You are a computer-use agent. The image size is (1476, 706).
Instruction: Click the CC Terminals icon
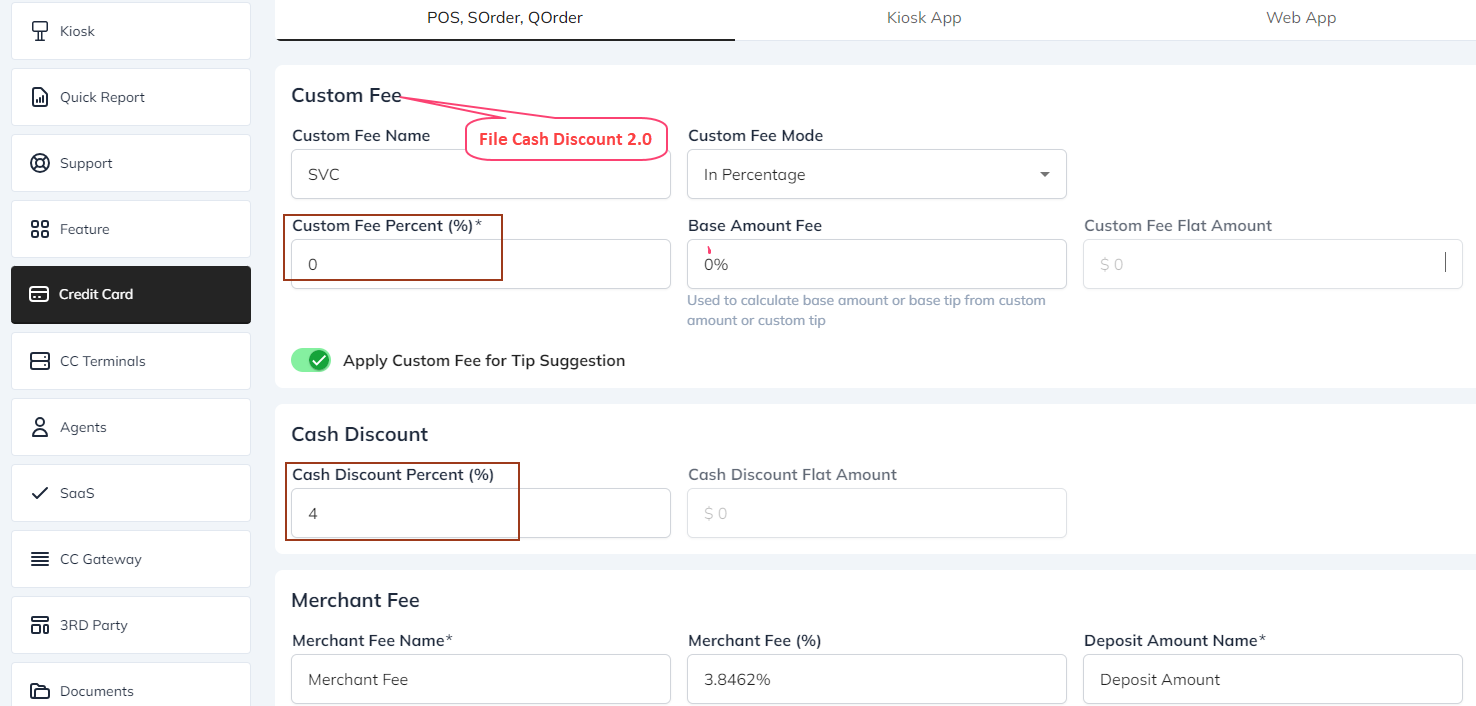click(38, 360)
